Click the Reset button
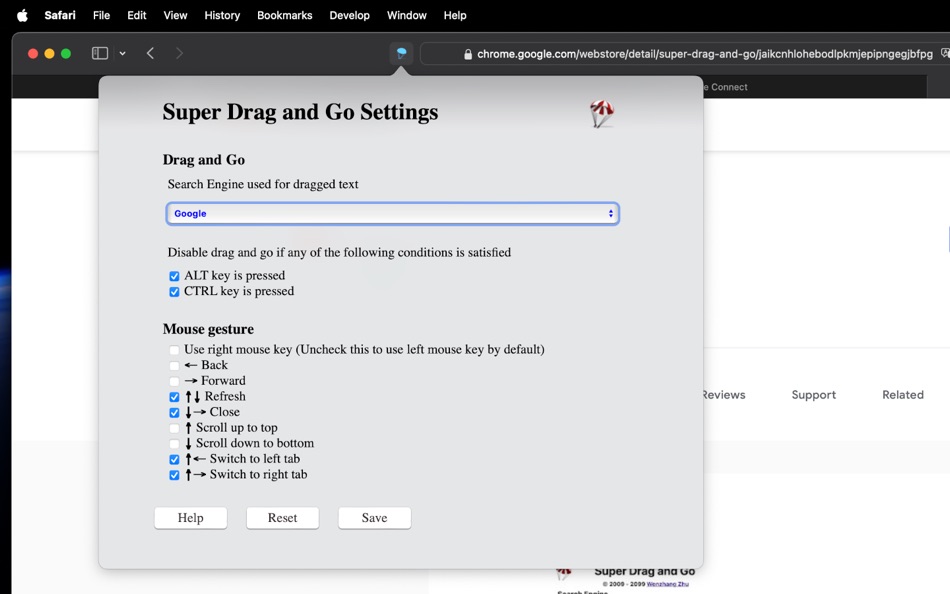This screenshot has height=594, width=950. pyautogui.click(x=282, y=518)
